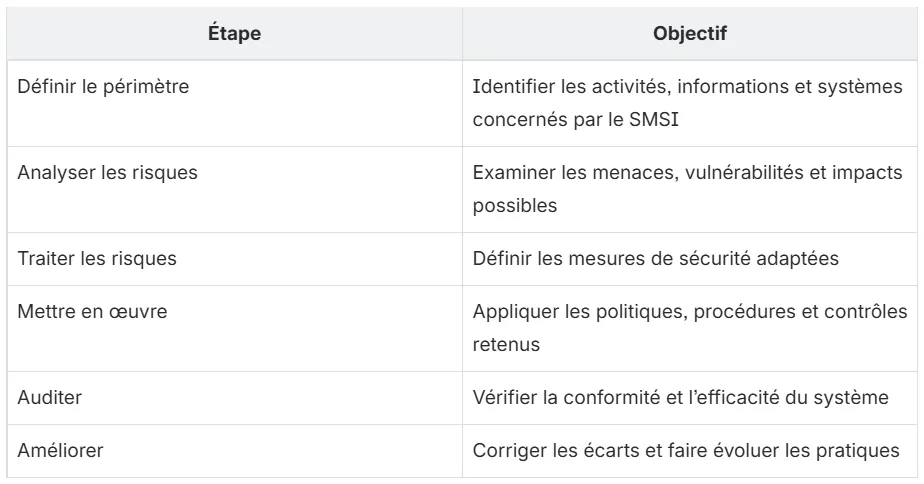Viewport: 924px width, 484px height.
Task: Select the Analyser les risques cell
Action: (x=235, y=189)
